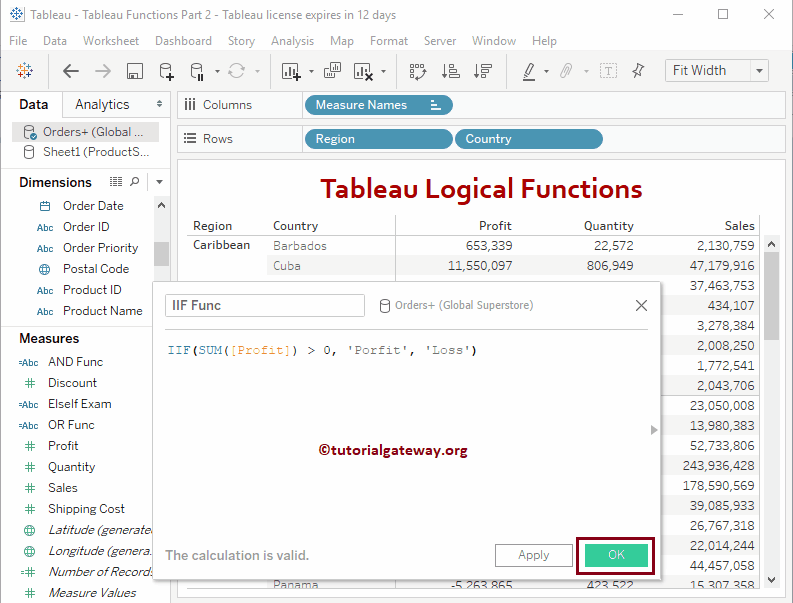This screenshot has width=793, height=603.
Task: Click the View Data grid icon in Dimensions
Action: click(x=116, y=181)
